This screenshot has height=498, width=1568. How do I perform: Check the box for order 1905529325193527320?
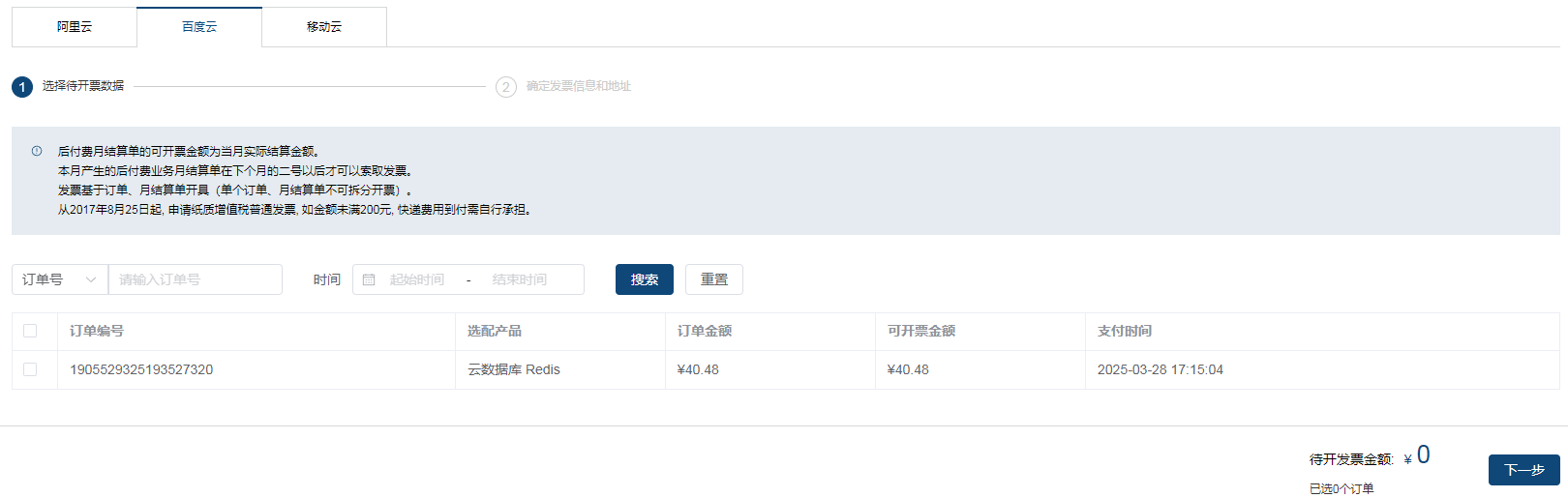pyautogui.click(x=30, y=369)
